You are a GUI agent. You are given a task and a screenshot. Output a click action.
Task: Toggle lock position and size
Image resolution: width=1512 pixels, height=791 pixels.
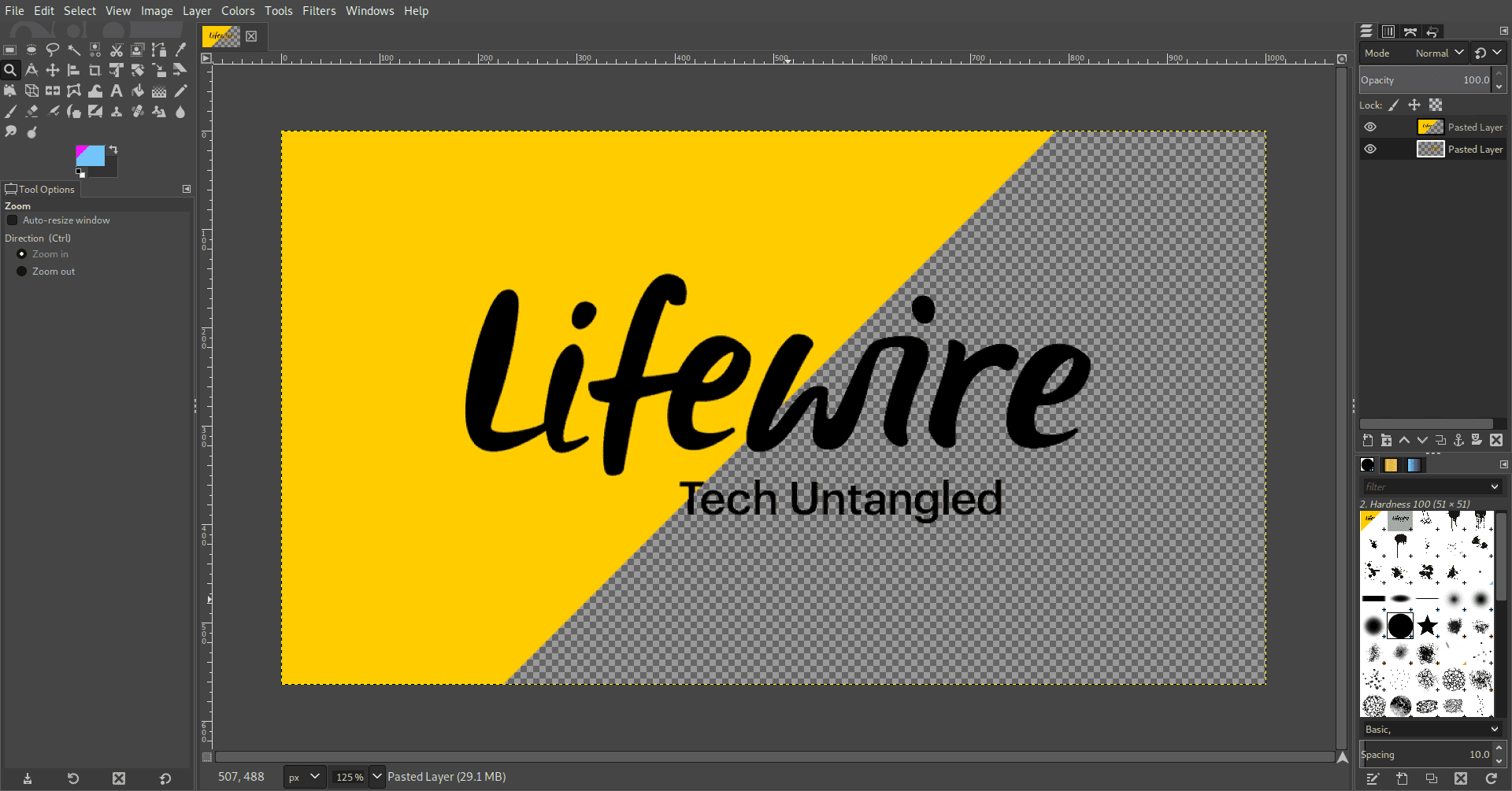click(1414, 105)
